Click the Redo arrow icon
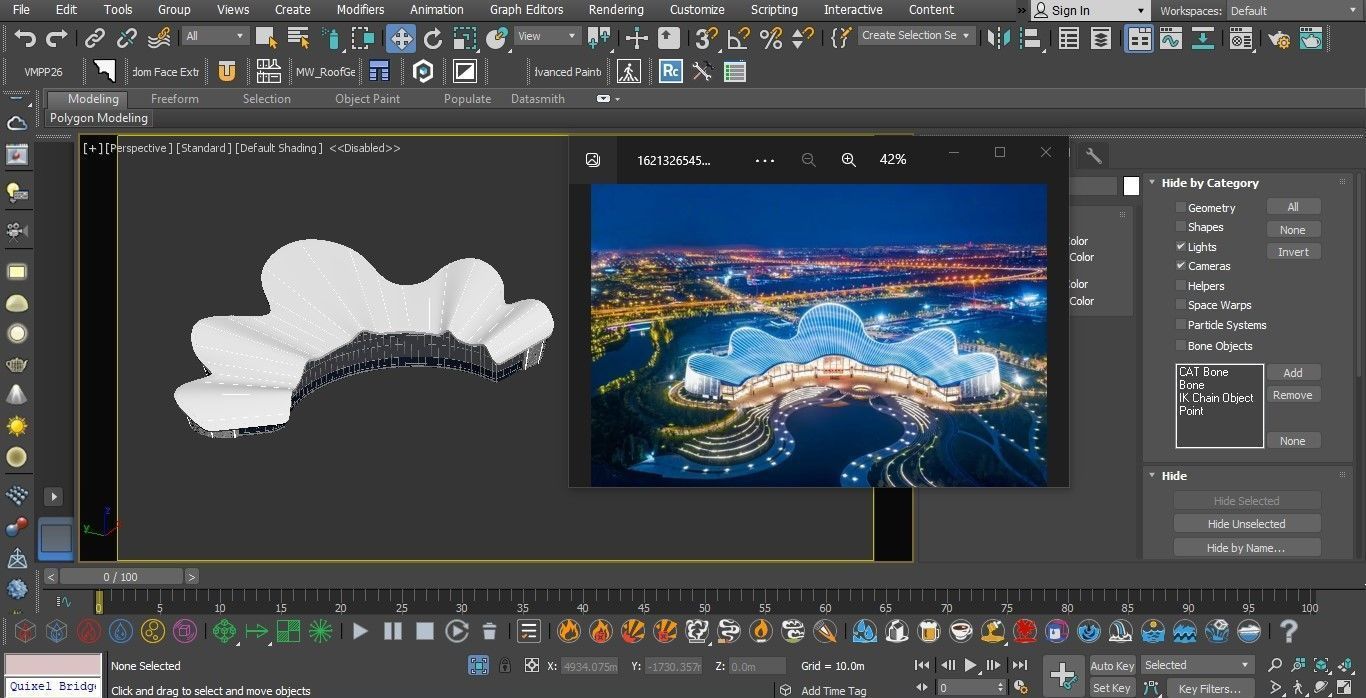Screen dimensions: 1366x698 [x=57, y=39]
